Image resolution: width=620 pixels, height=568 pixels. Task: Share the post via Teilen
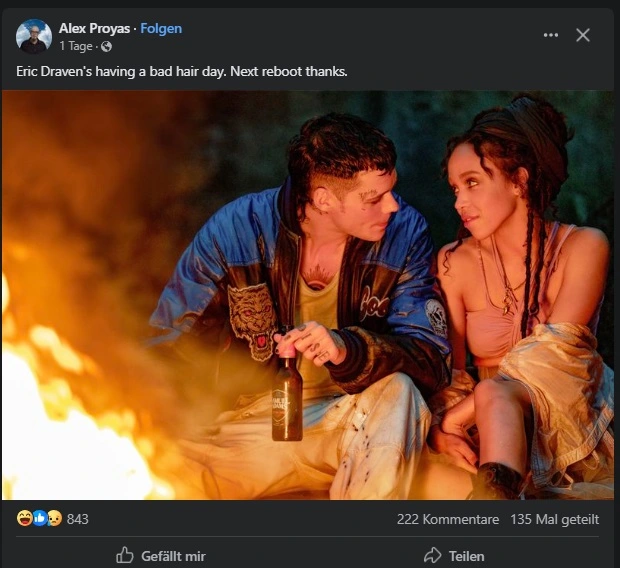click(454, 556)
